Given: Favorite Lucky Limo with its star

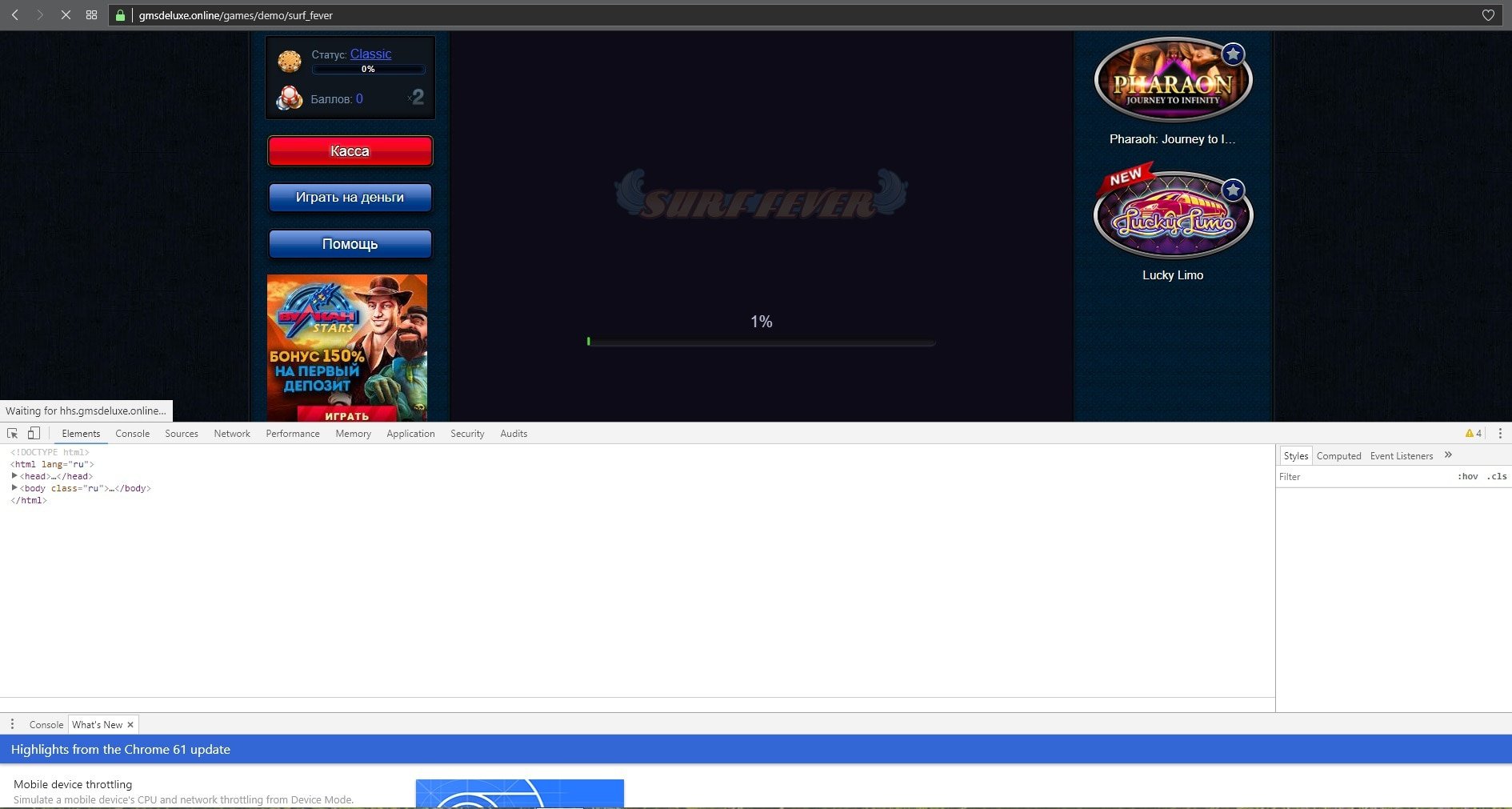Looking at the screenshot, I should (x=1233, y=190).
